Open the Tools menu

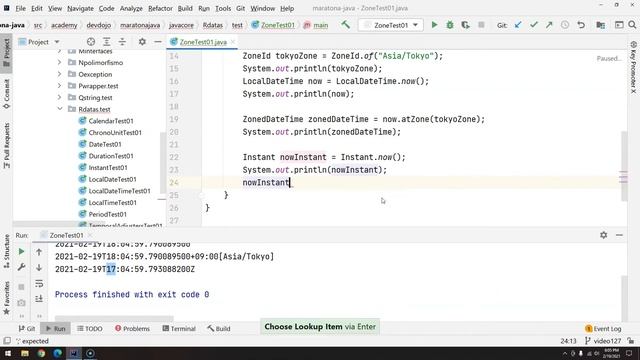point(223,8)
